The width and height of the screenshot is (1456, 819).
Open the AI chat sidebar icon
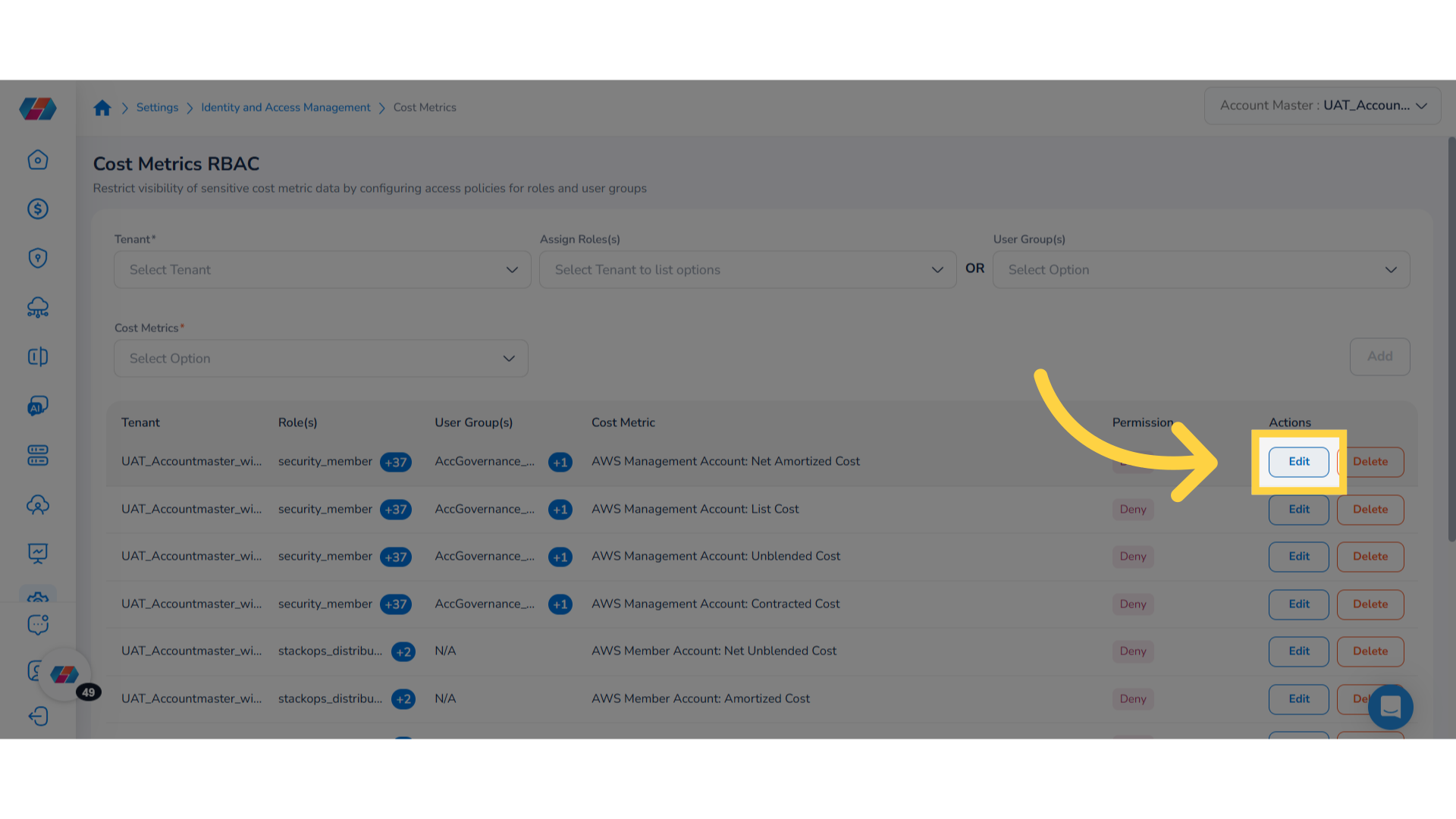coord(38,406)
